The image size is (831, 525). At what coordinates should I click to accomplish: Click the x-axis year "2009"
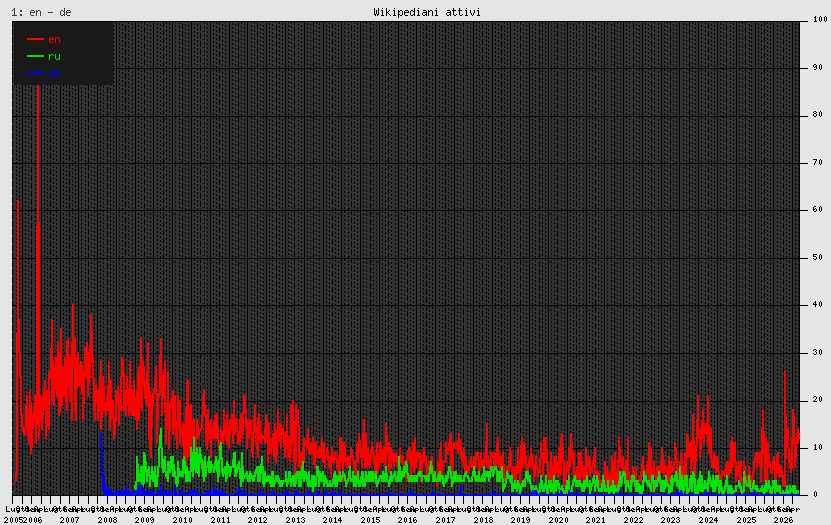pyautogui.click(x=145, y=520)
